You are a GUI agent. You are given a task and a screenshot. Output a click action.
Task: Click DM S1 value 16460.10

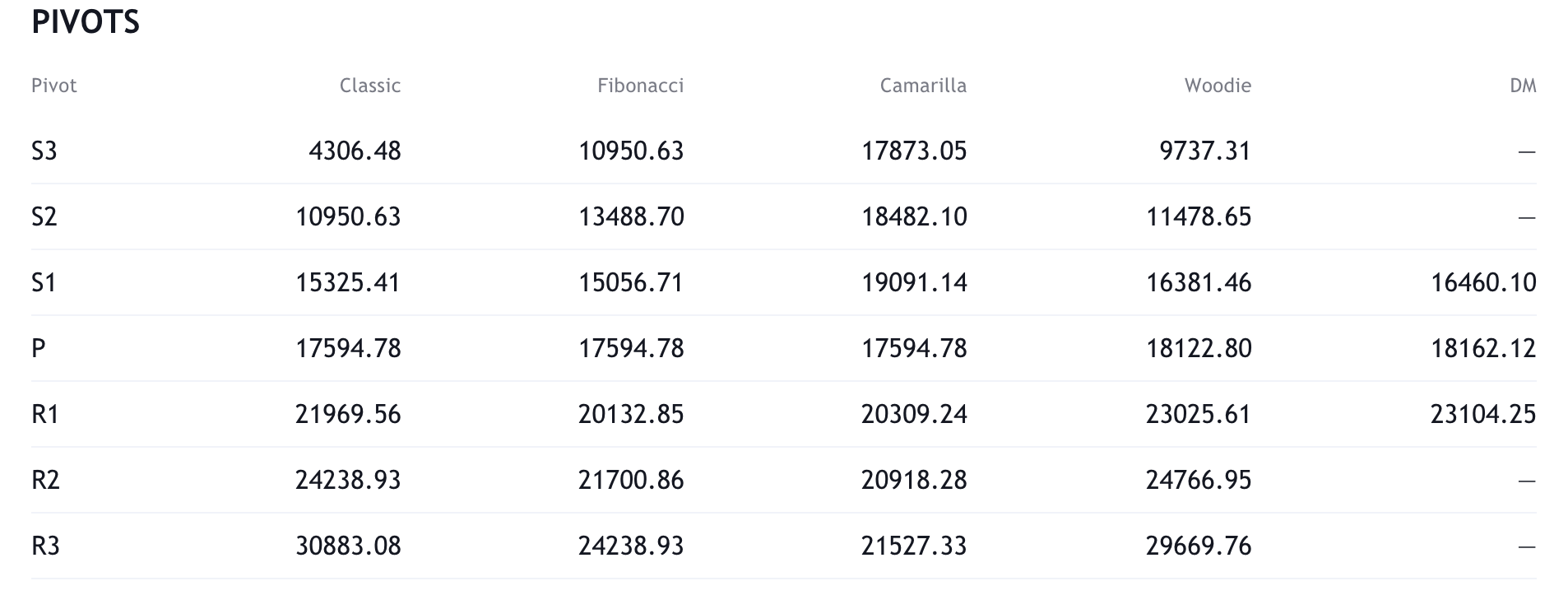click(x=1483, y=283)
